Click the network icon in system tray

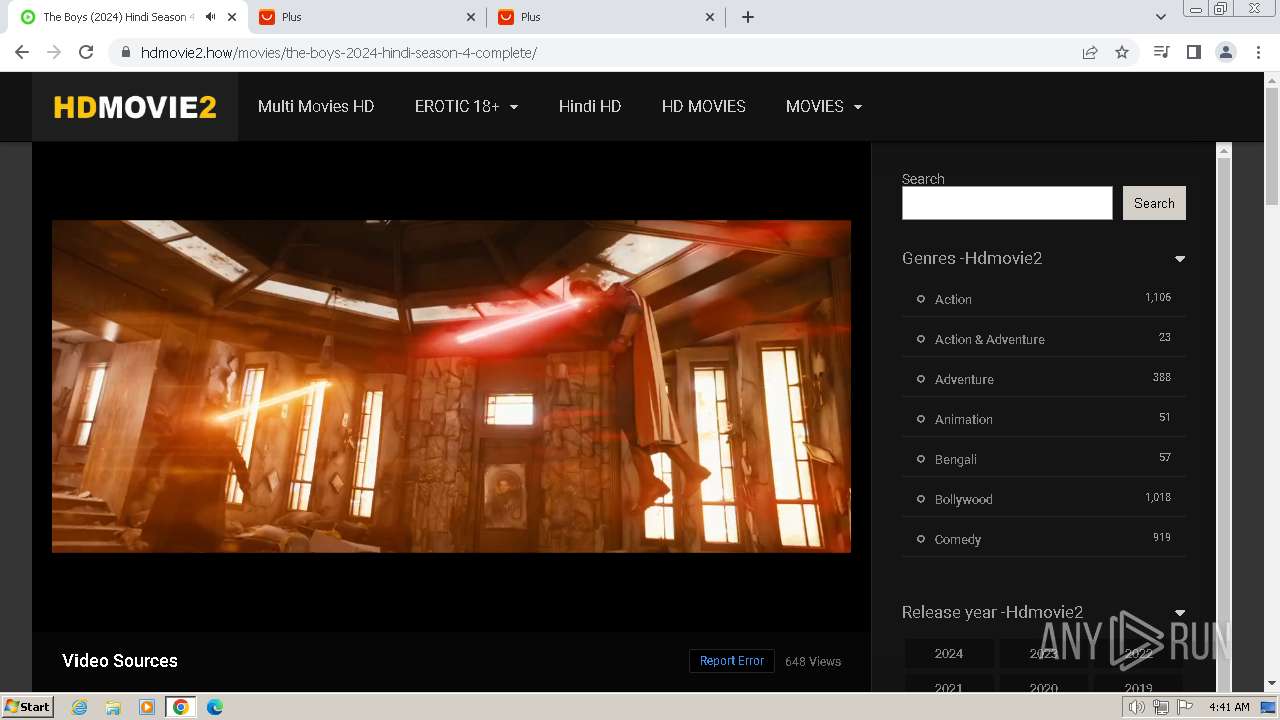pyautogui.click(x=1161, y=707)
